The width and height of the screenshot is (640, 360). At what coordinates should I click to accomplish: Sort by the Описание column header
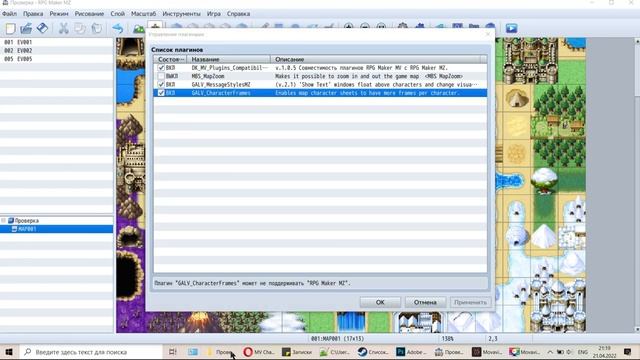coord(376,59)
